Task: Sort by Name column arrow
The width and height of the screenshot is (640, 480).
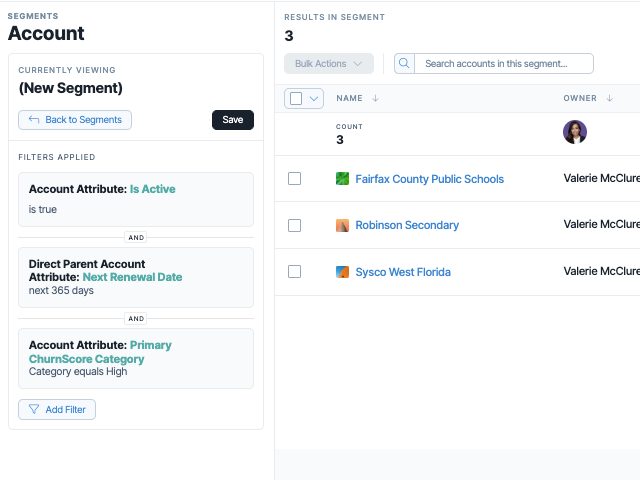Action: pos(376,98)
